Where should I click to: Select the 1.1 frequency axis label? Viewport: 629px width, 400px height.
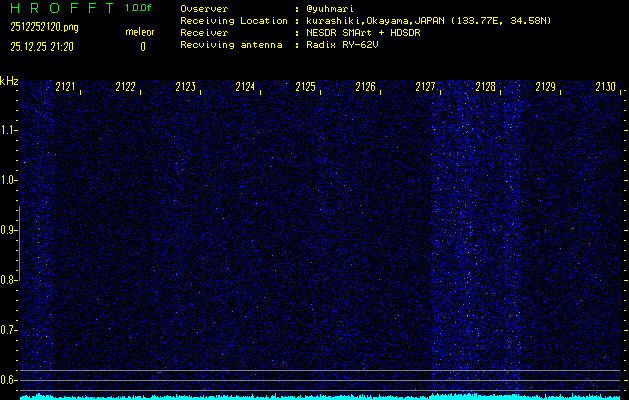coord(9,130)
